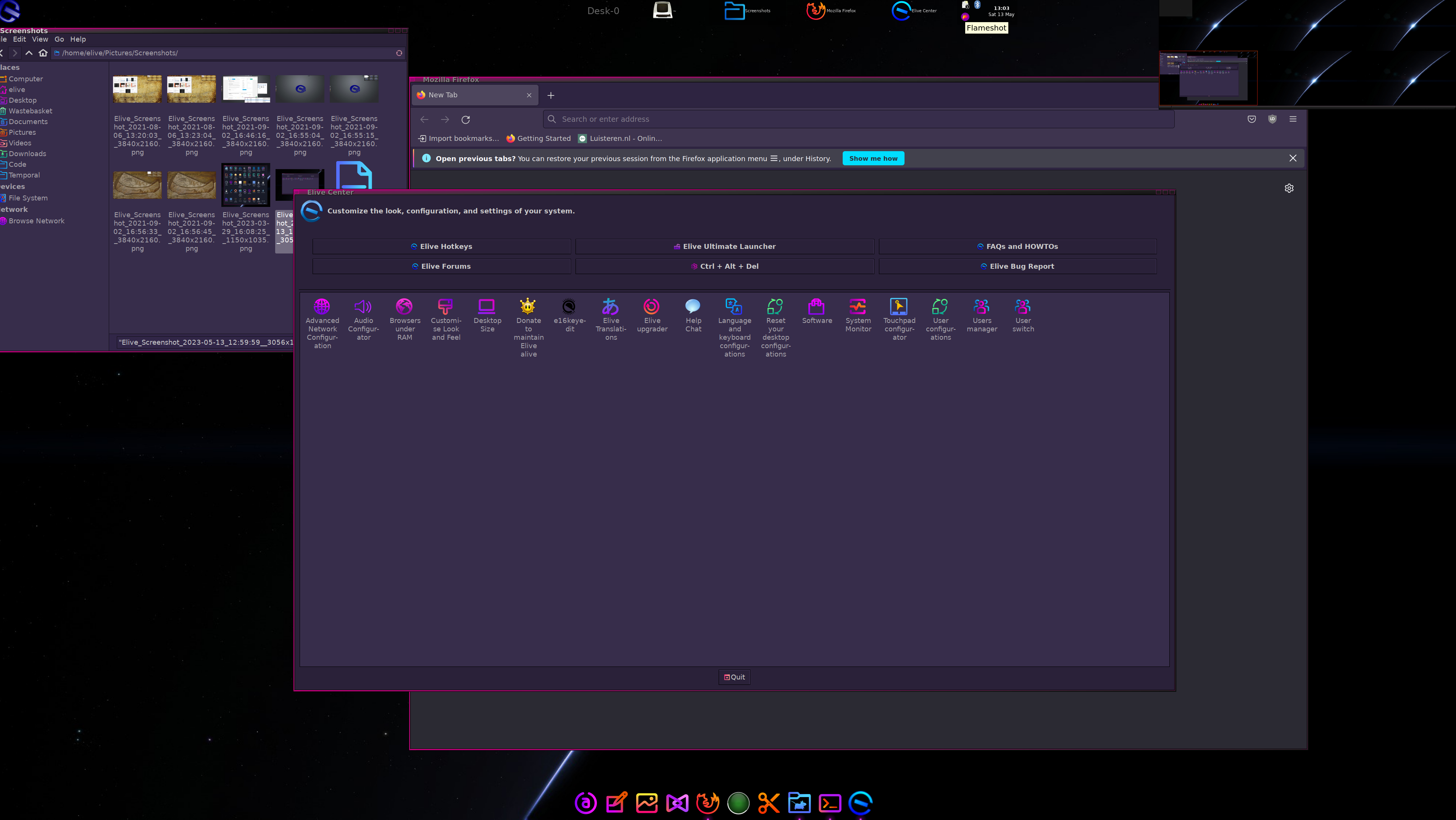1456x820 pixels.
Task: Open Help Chat
Action: point(693,315)
